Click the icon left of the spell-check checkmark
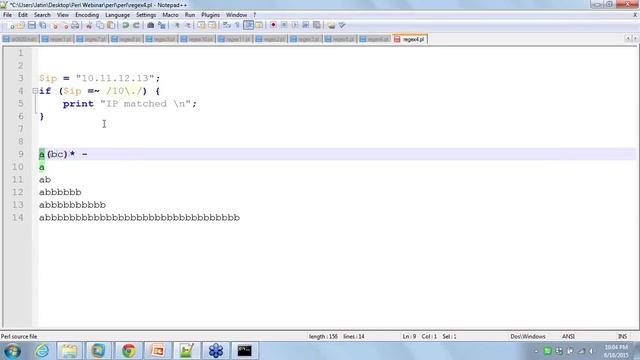Screen dimensions: 640x360 [x=331, y=25]
